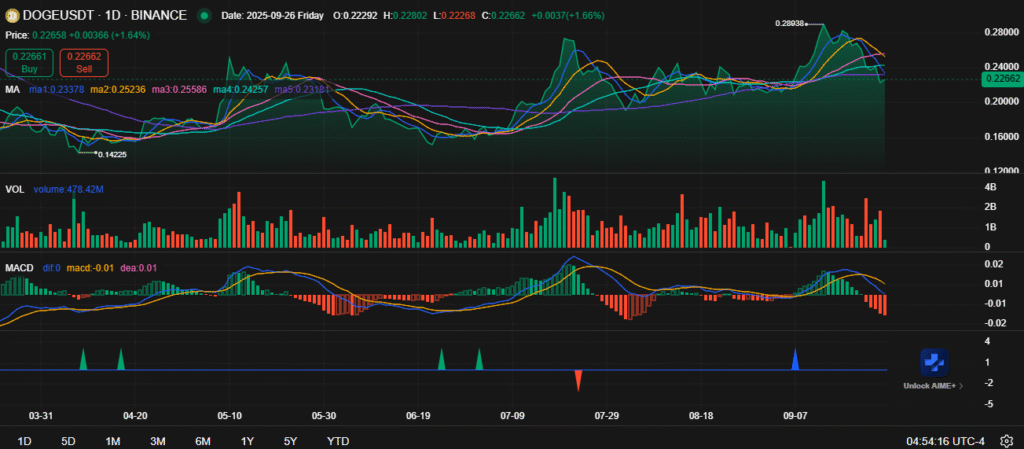The image size is (1024, 449).
Task: Click the Unlock AIME+ link text
Action: click(x=932, y=386)
